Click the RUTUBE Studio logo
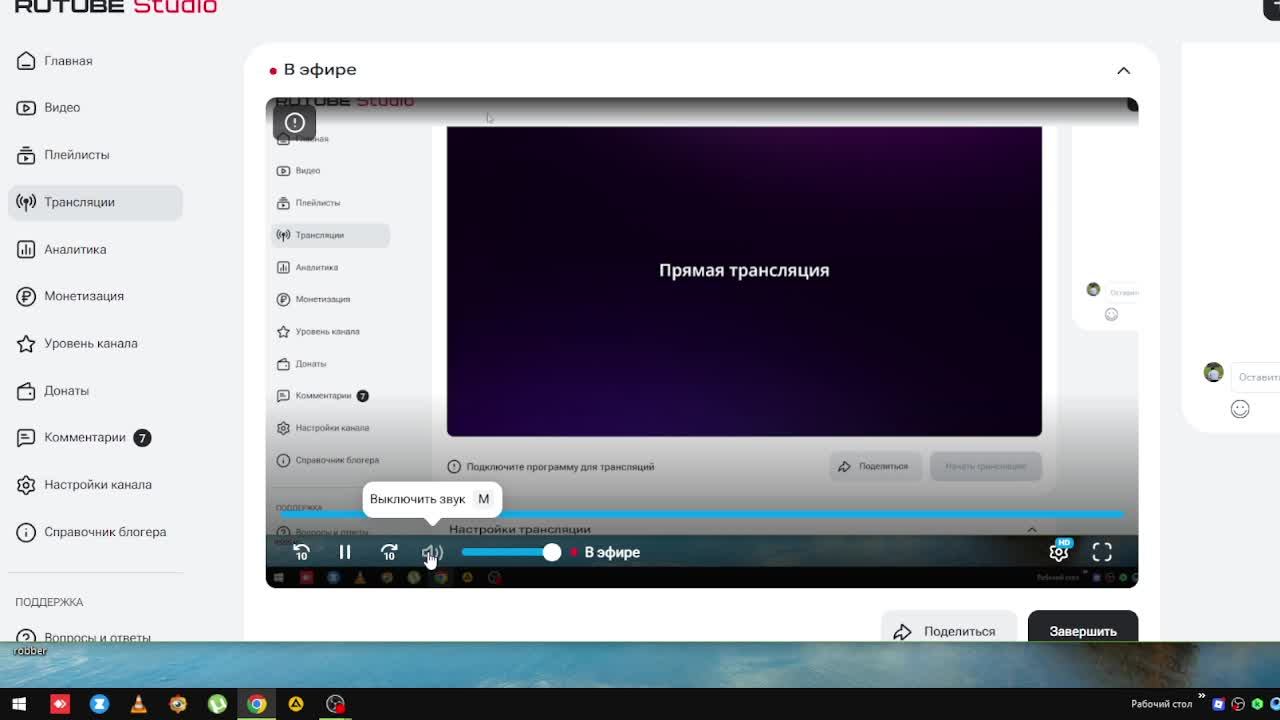1280x720 pixels. tap(116, 6)
